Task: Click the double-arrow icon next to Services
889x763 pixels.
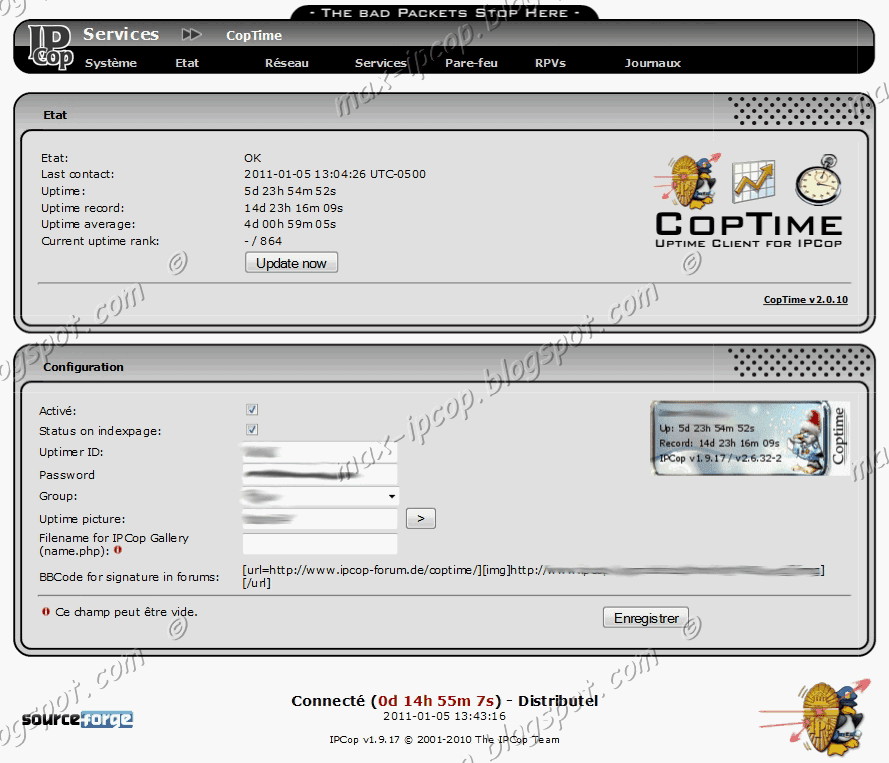Action: tap(192, 35)
